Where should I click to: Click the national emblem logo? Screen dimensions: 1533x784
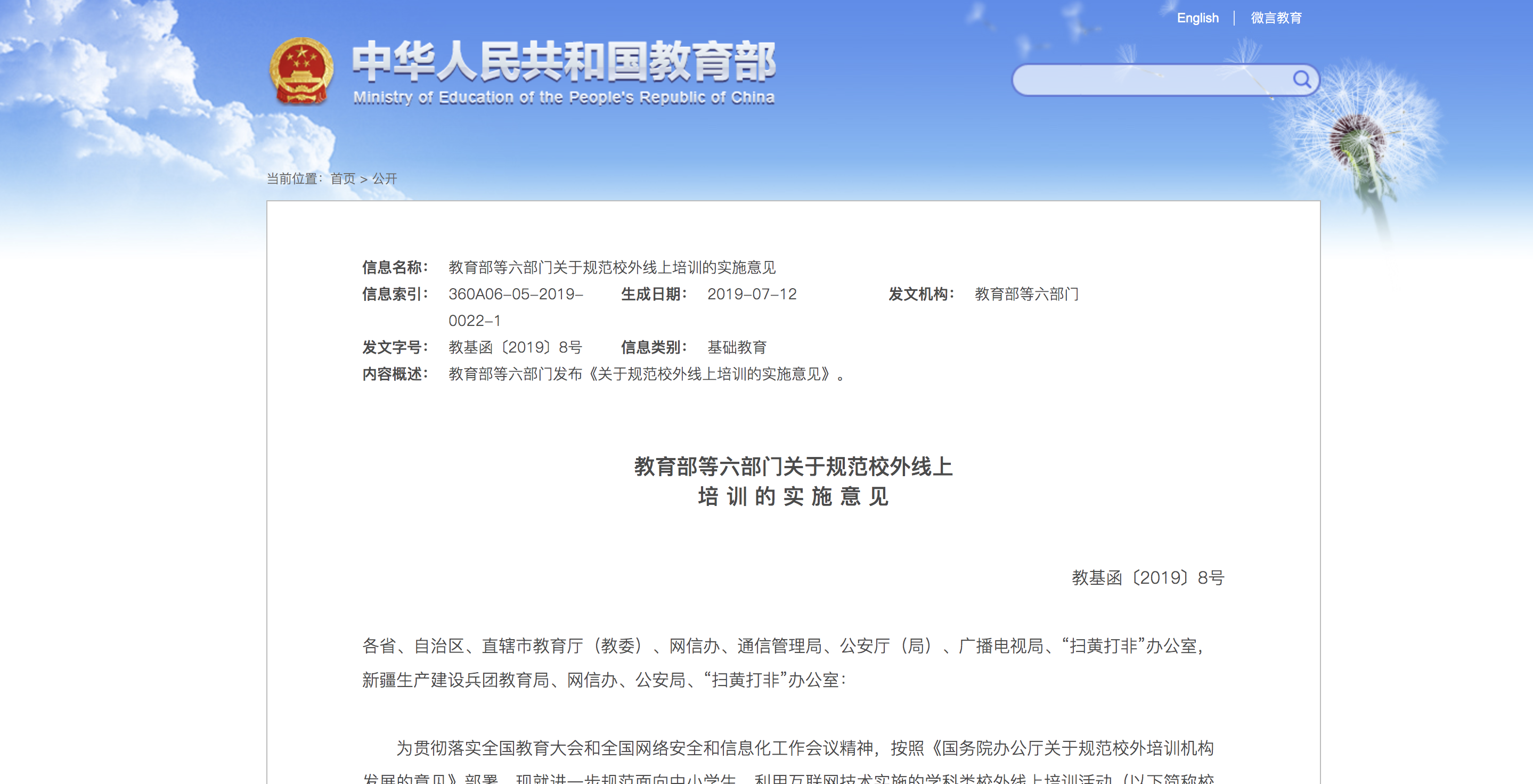[x=301, y=71]
